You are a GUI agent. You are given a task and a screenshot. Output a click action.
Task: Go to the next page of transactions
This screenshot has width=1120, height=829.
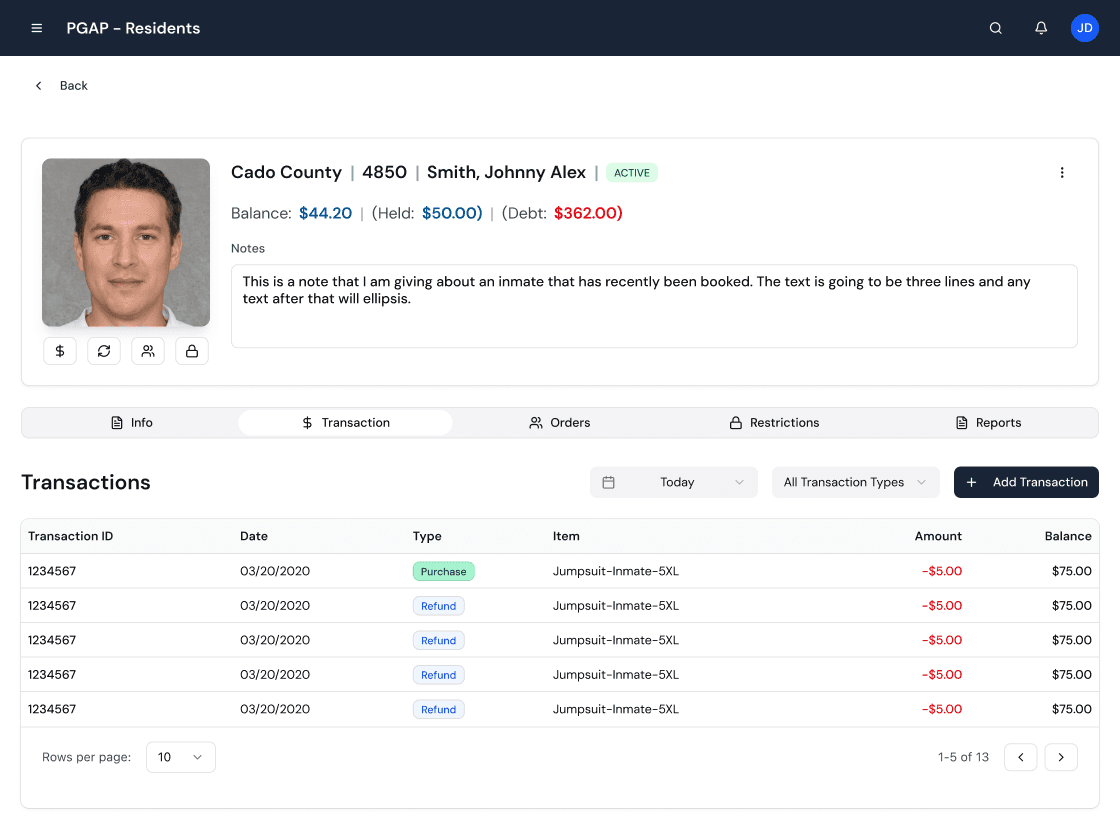1061,757
